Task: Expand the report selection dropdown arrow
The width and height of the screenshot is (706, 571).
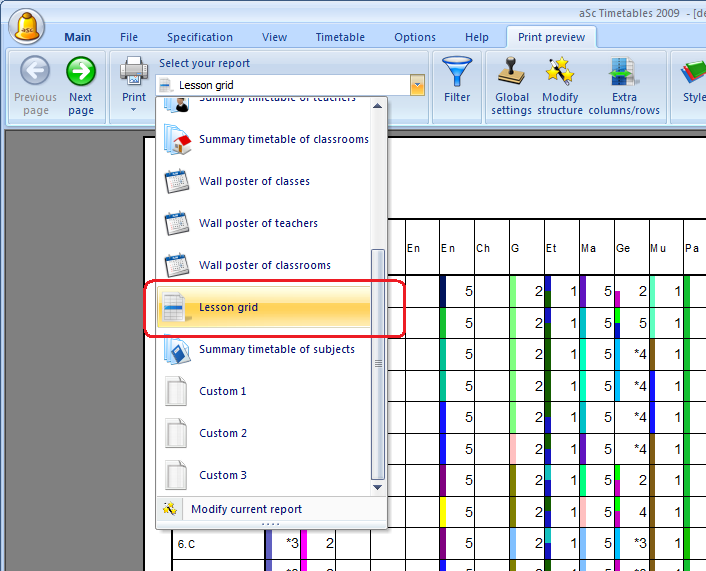Action: [417, 86]
